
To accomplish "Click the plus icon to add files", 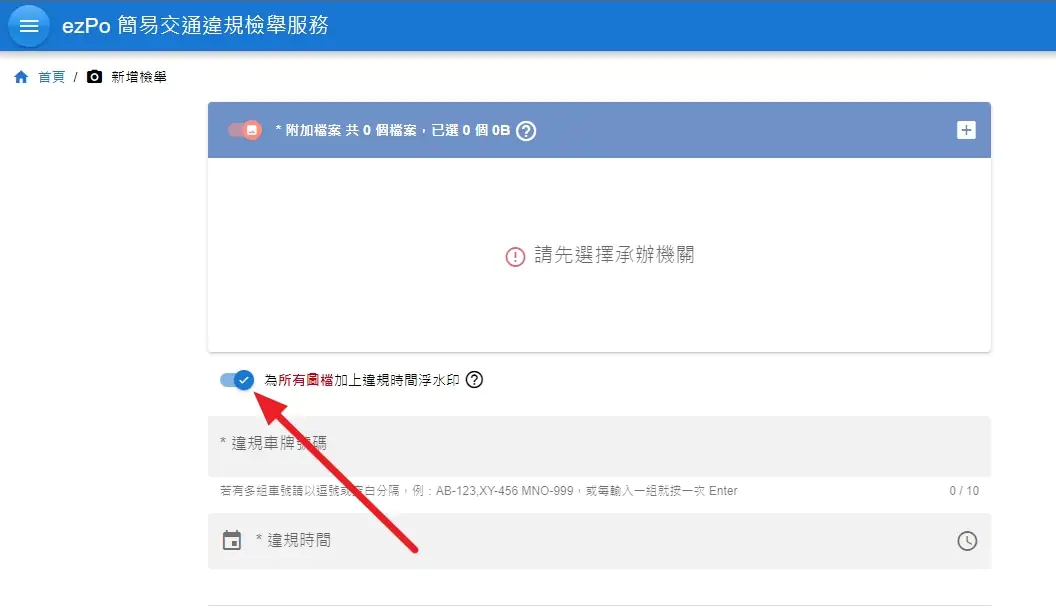I will [x=966, y=130].
